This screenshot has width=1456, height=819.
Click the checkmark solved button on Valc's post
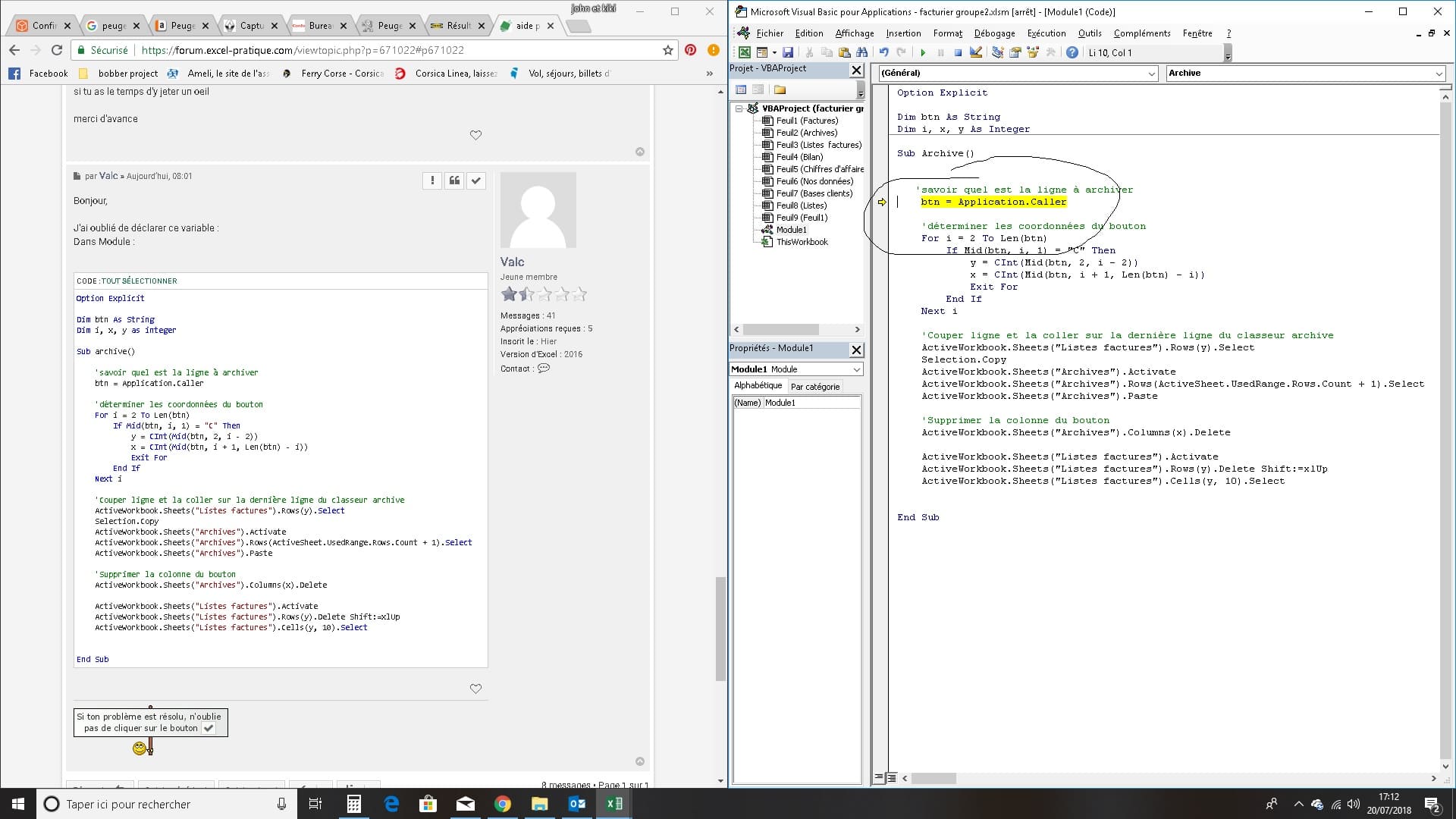[475, 180]
